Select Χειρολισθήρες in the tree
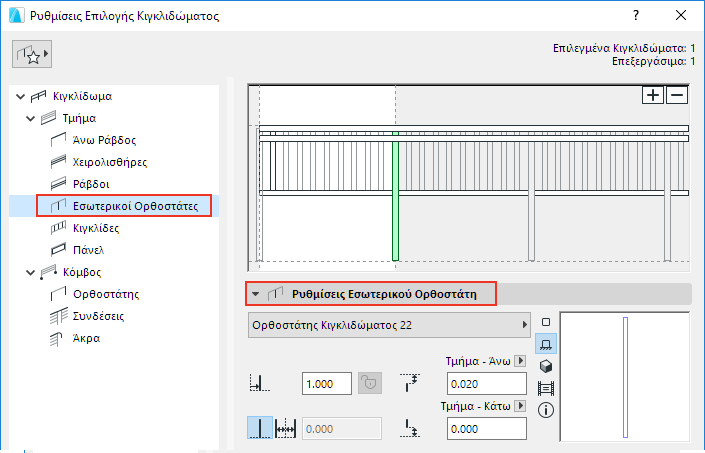705x453 pixels. 110,162
